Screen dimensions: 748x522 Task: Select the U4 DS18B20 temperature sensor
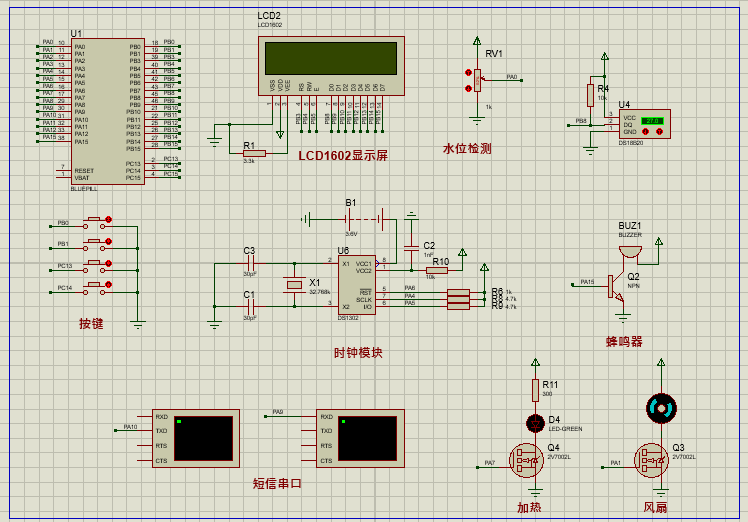(645, 124)
